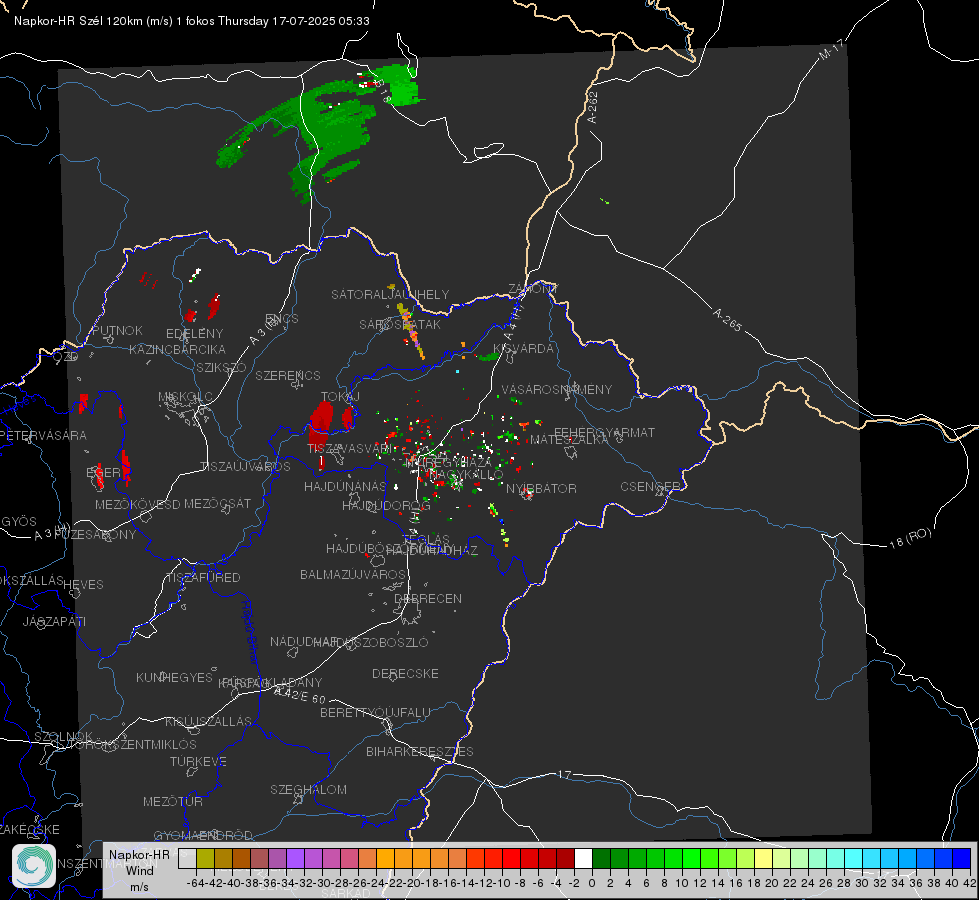Click the BERETTYÓÚJFALU city label

[x=375, y=712]
